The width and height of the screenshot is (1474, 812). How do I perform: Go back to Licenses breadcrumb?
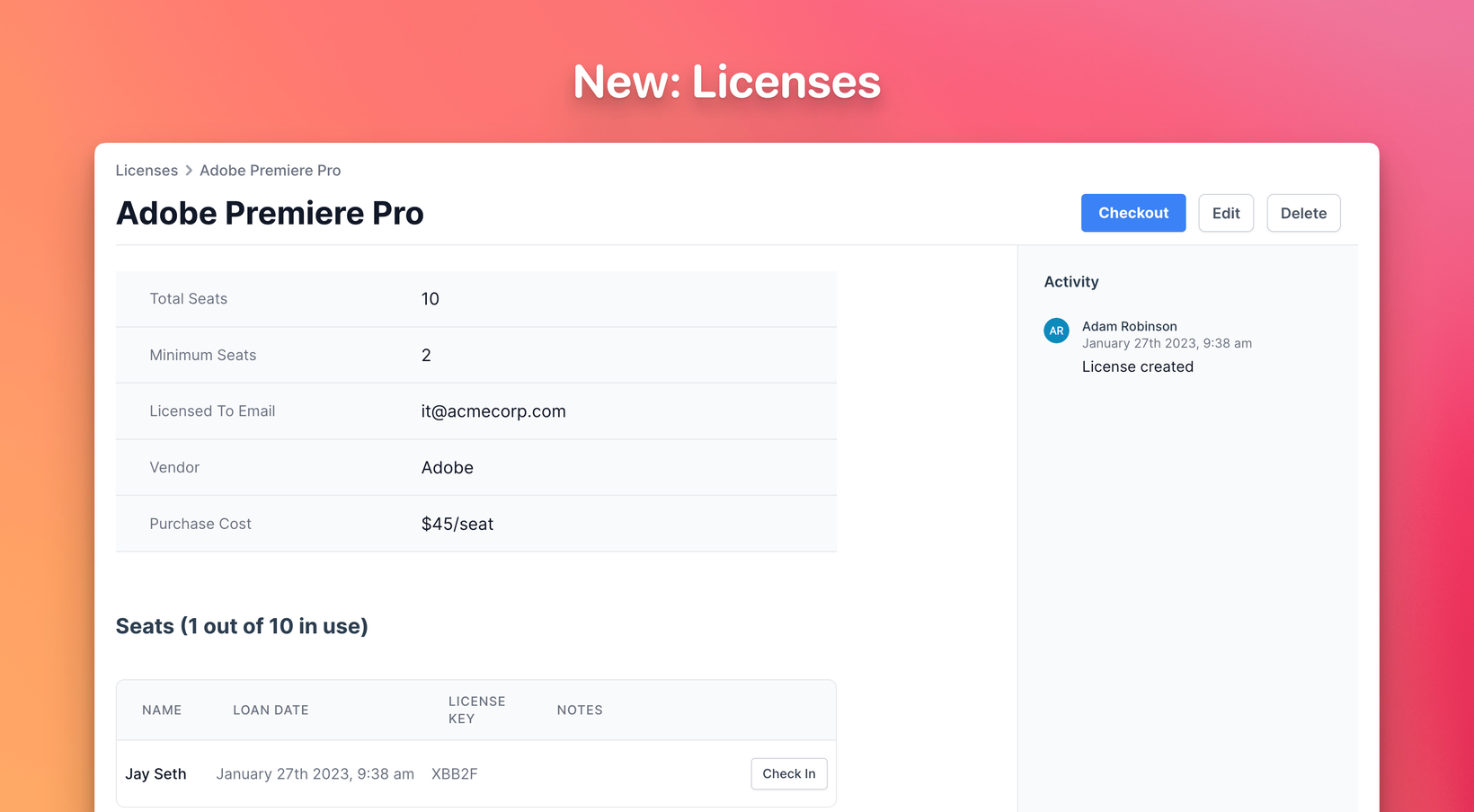147,171
